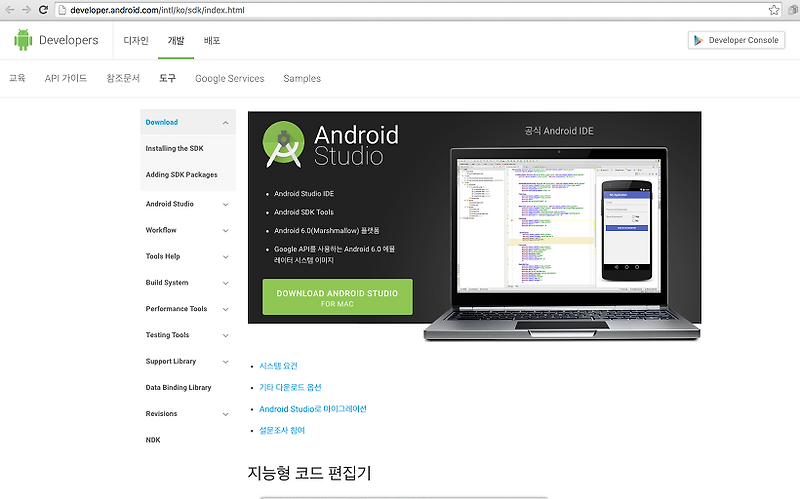Click the extension icon right of the bookmark star
Viewport: 800px width, 499px height.
pos(794,10)
